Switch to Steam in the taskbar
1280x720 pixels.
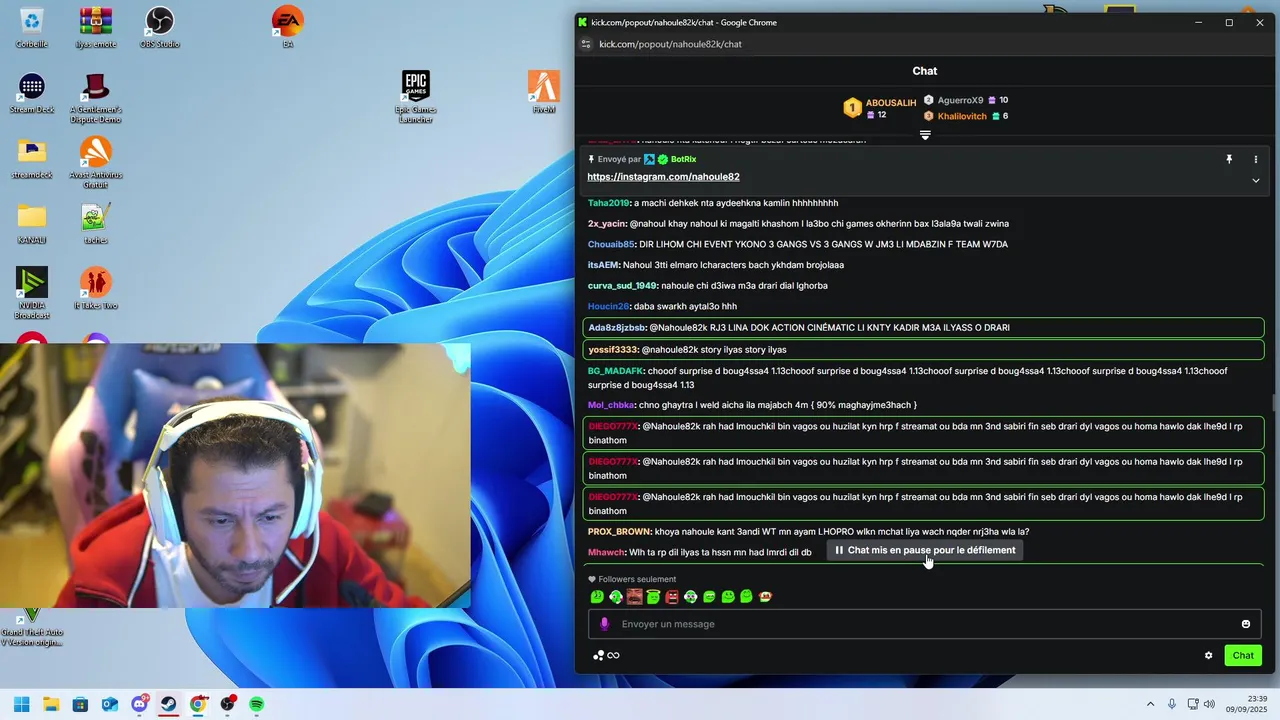169,704
